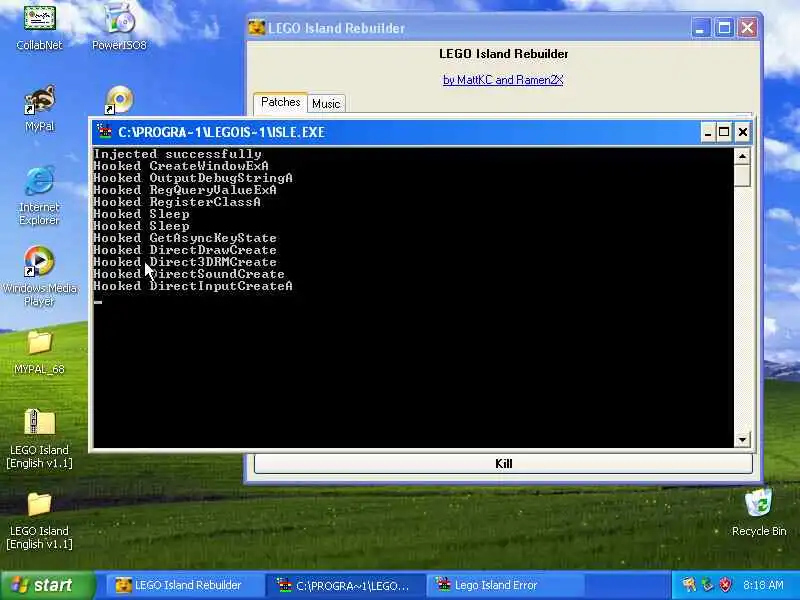Maximize the LEGO Island Rebuilder window
Image resolution: width=800 pixels, height=600 pixels.
[x=724, y=28]
